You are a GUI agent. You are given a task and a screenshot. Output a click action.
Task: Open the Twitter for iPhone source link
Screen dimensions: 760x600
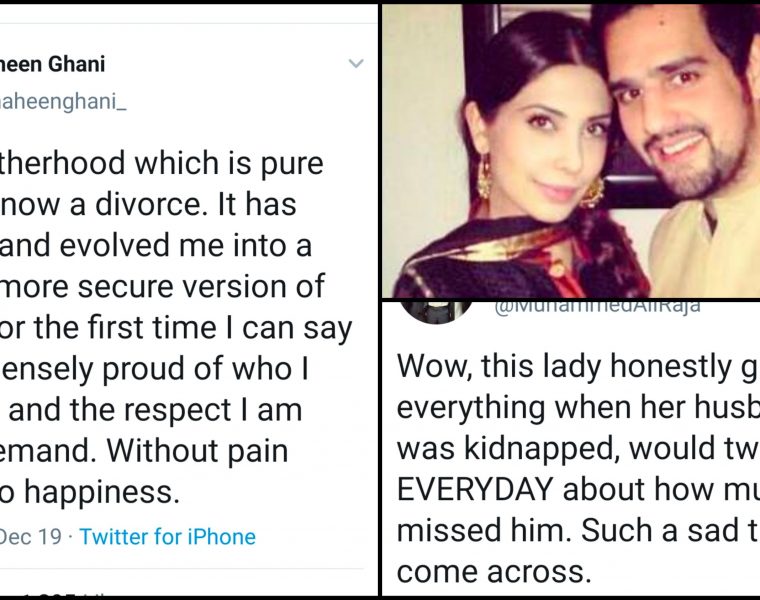pyautogui.click(x=167, y=537)
